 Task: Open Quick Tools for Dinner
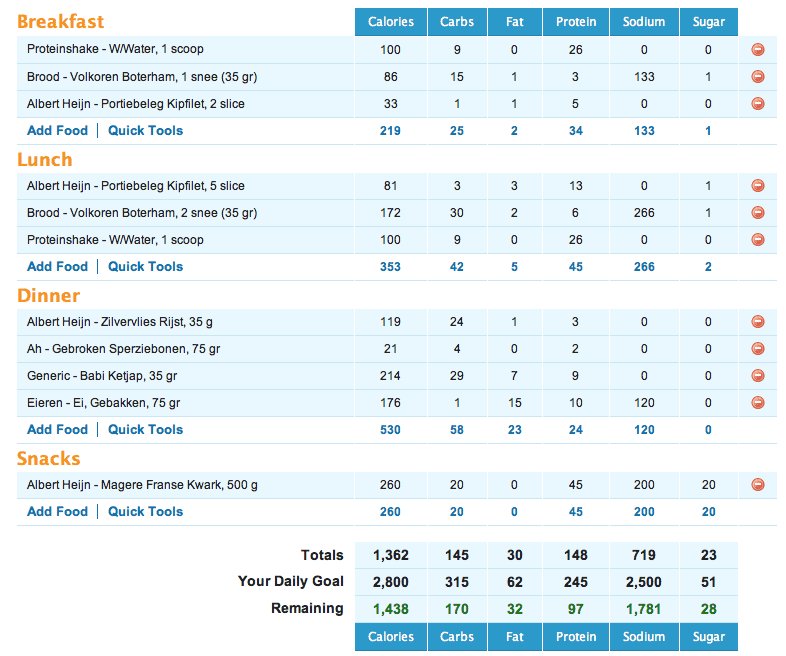[x=145, y=430]
